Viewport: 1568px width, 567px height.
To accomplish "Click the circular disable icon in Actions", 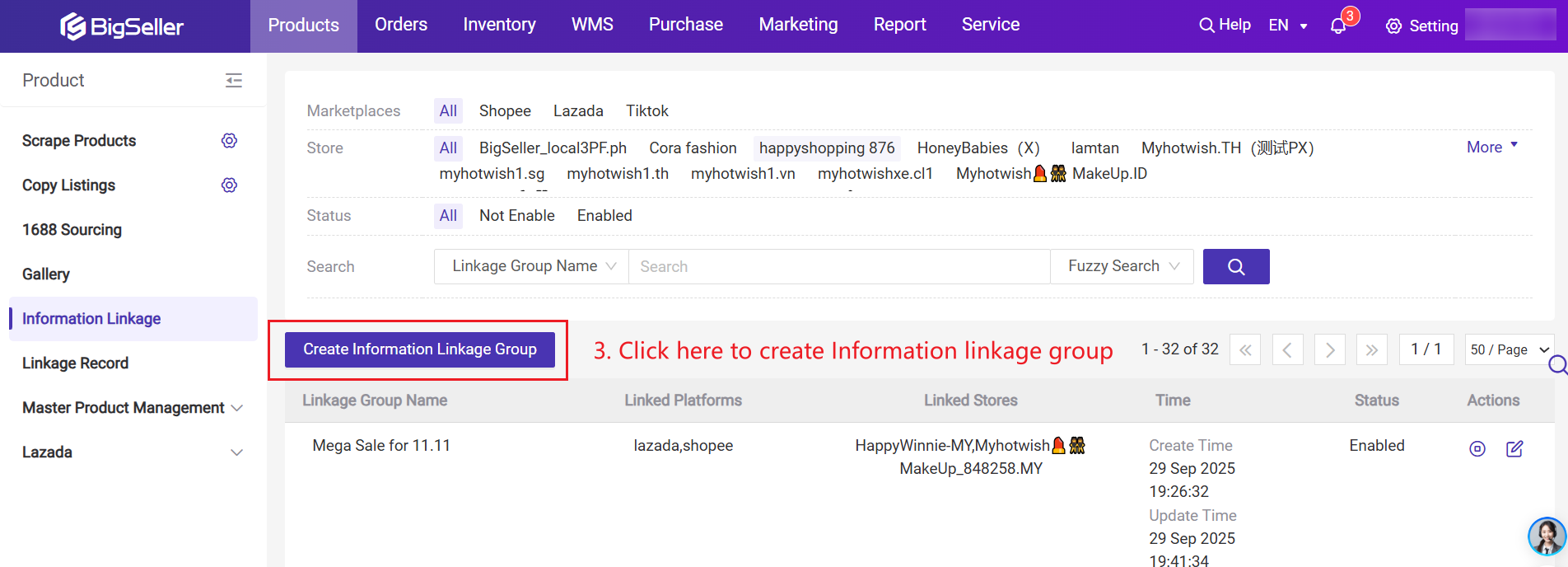I will click(x=1477, y=448).
